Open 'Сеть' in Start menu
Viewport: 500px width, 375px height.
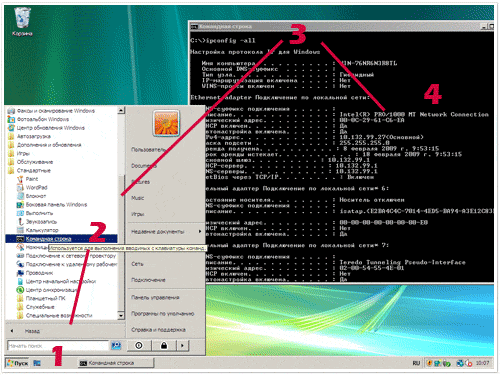click(x=137, y=264)
